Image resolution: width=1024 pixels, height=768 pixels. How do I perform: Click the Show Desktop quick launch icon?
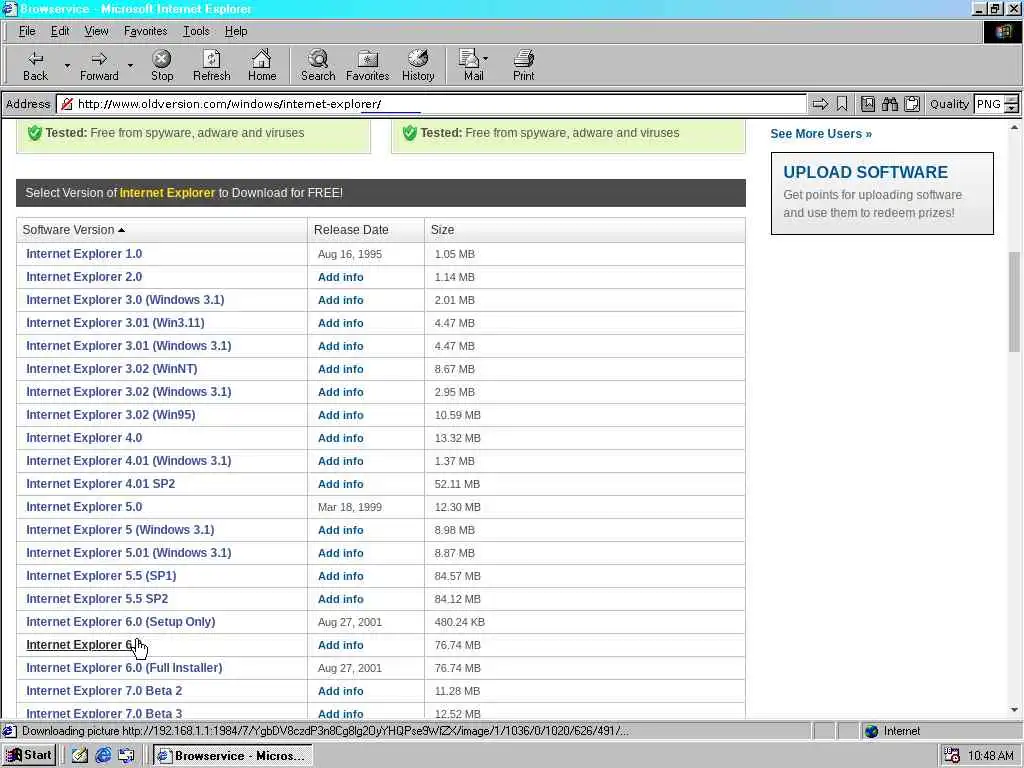126,756
